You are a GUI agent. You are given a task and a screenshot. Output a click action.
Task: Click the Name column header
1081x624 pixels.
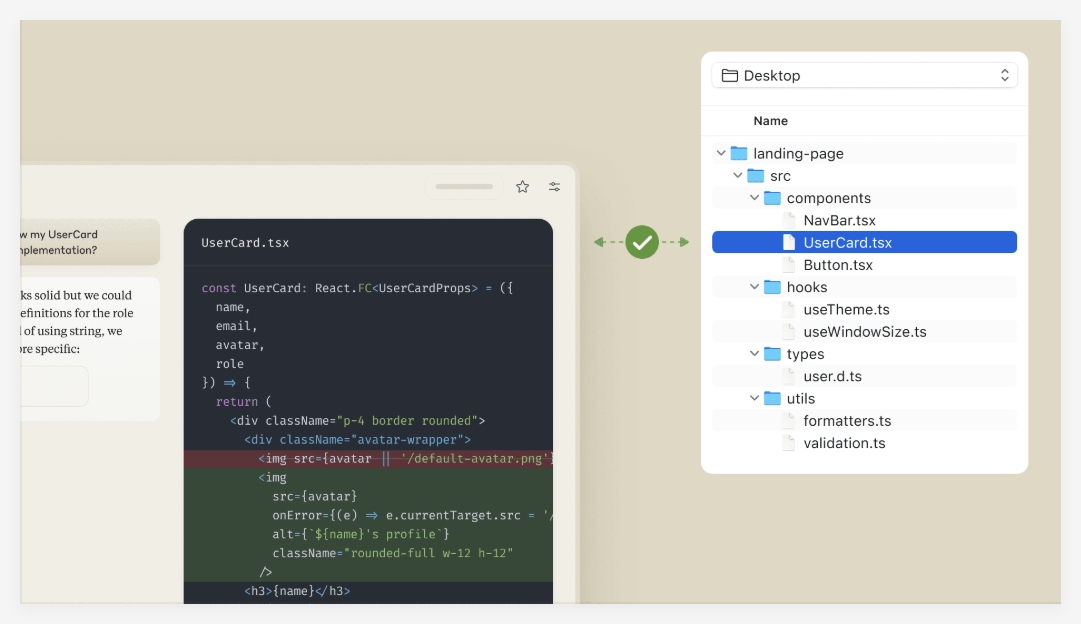pyautogui.click(x=771, y=120)
